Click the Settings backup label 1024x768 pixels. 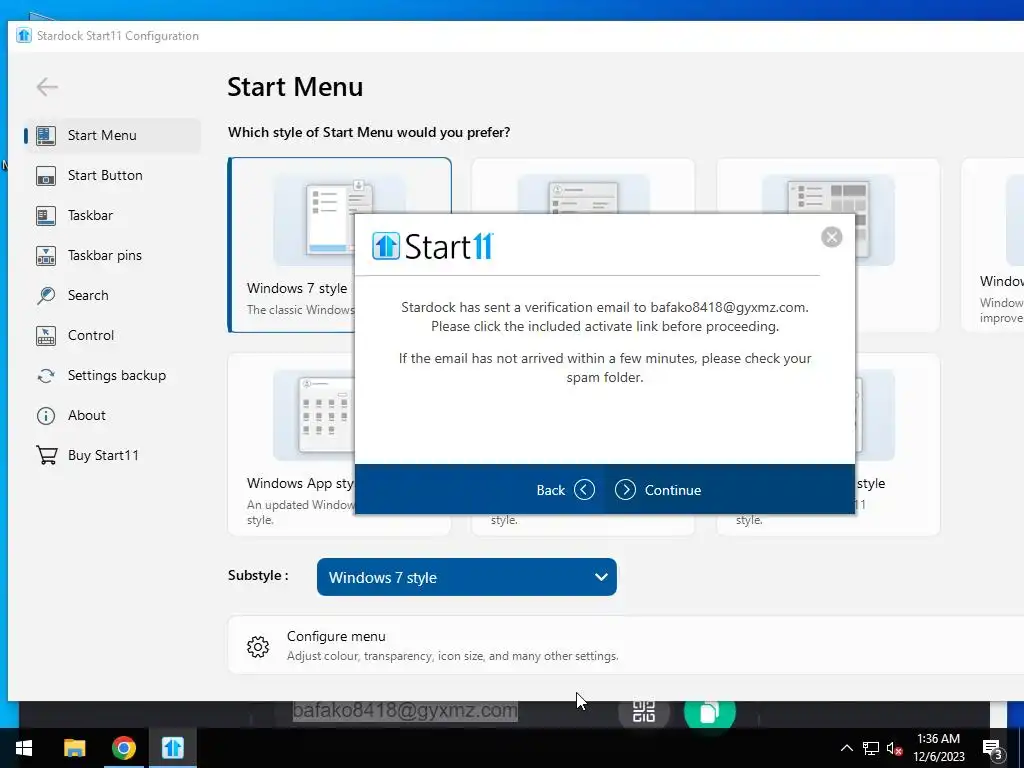117,376
